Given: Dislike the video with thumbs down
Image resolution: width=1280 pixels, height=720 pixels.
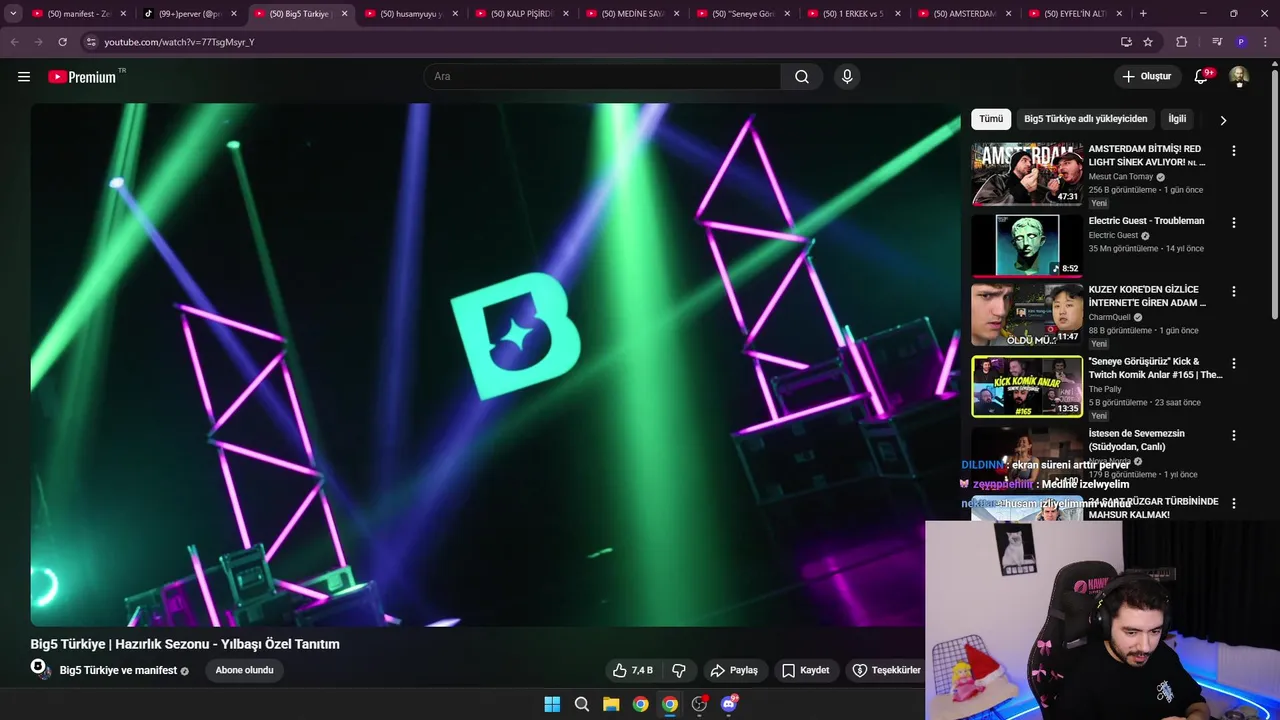Looking at the screenshot, I should [x=679, y=670].
